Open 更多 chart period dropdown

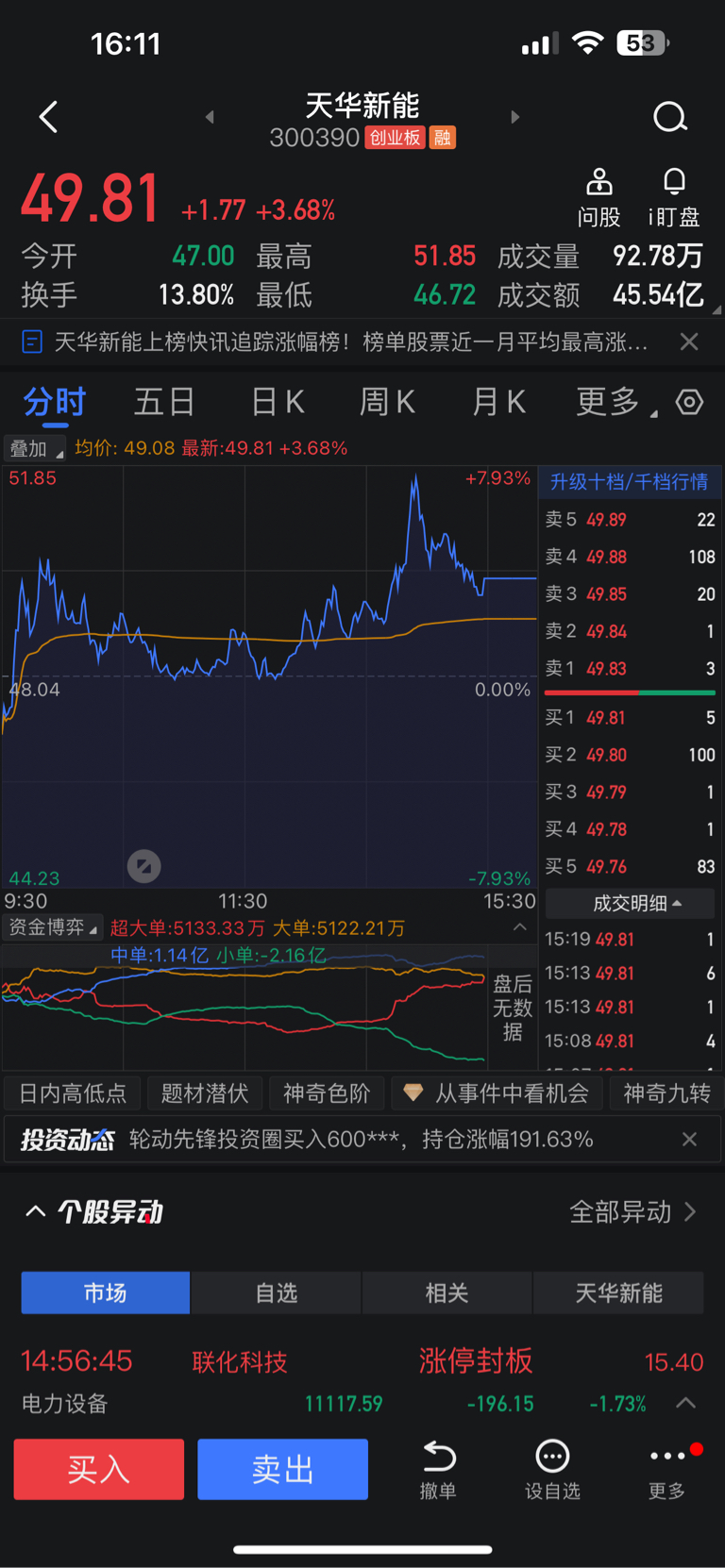tap(616, 402)
